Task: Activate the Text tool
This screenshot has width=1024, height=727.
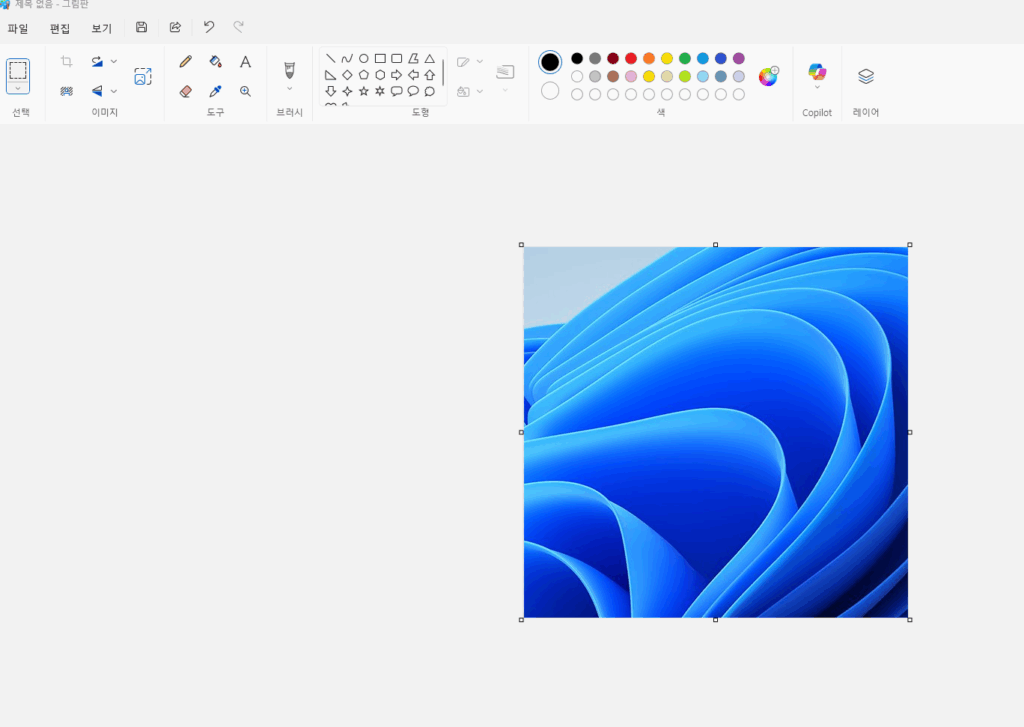Action: click(x=245, y=62)
